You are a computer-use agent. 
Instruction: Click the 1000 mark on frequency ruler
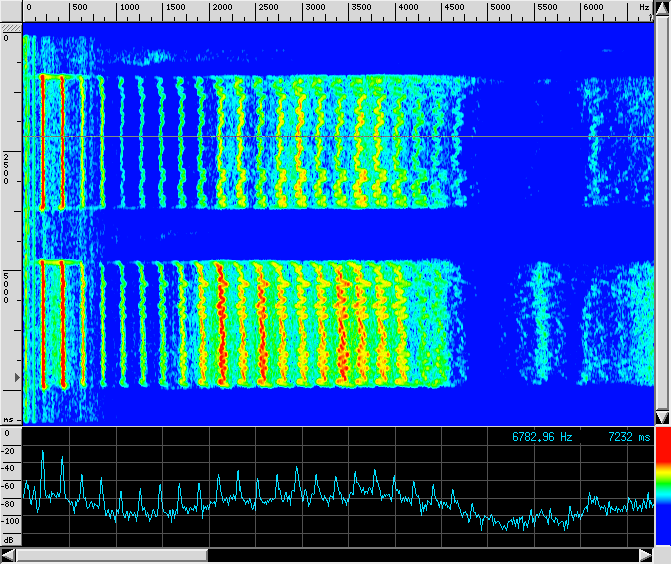[130, 8]
